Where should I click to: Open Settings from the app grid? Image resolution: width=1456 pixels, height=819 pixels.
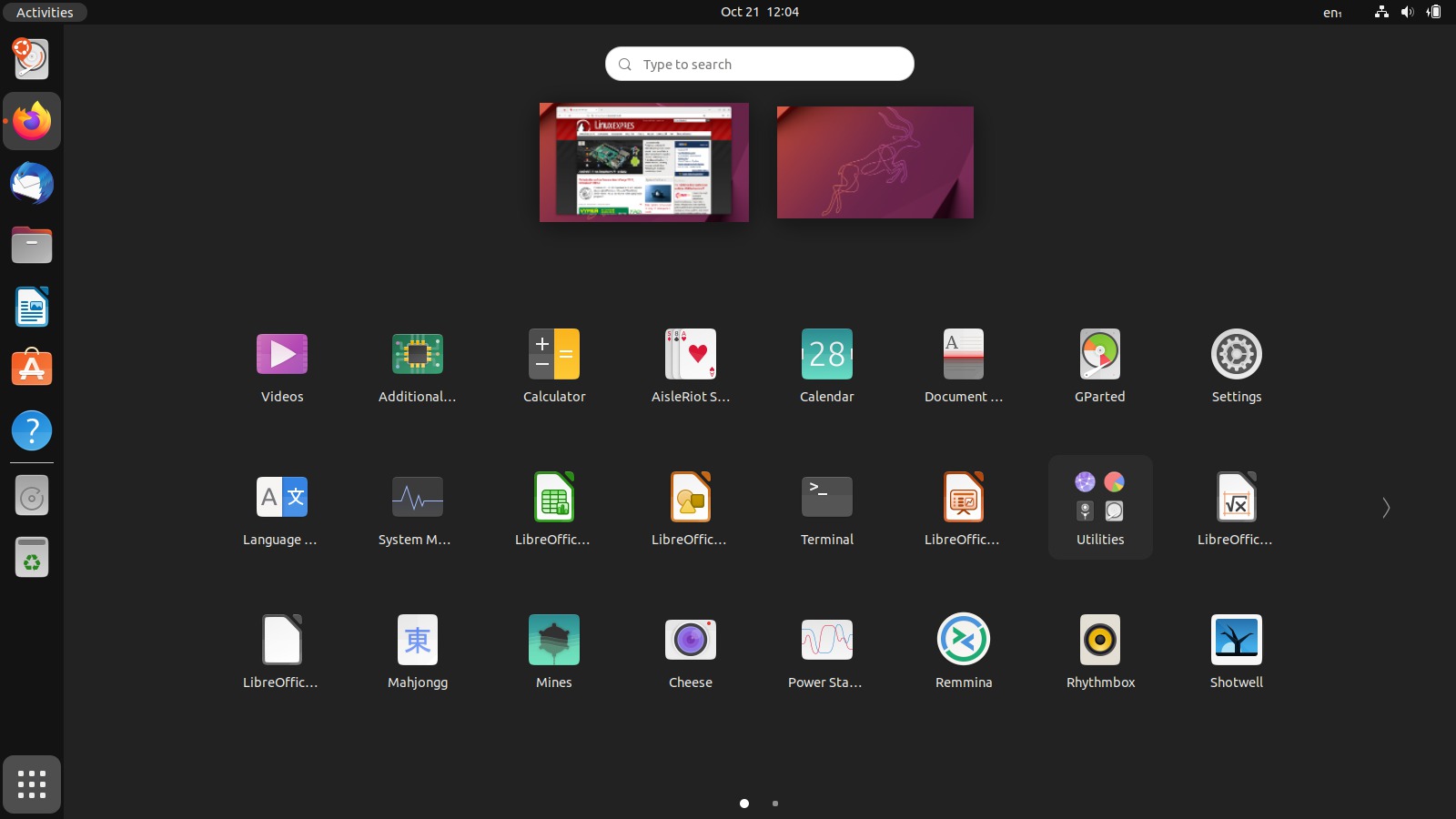(1237, 366)
